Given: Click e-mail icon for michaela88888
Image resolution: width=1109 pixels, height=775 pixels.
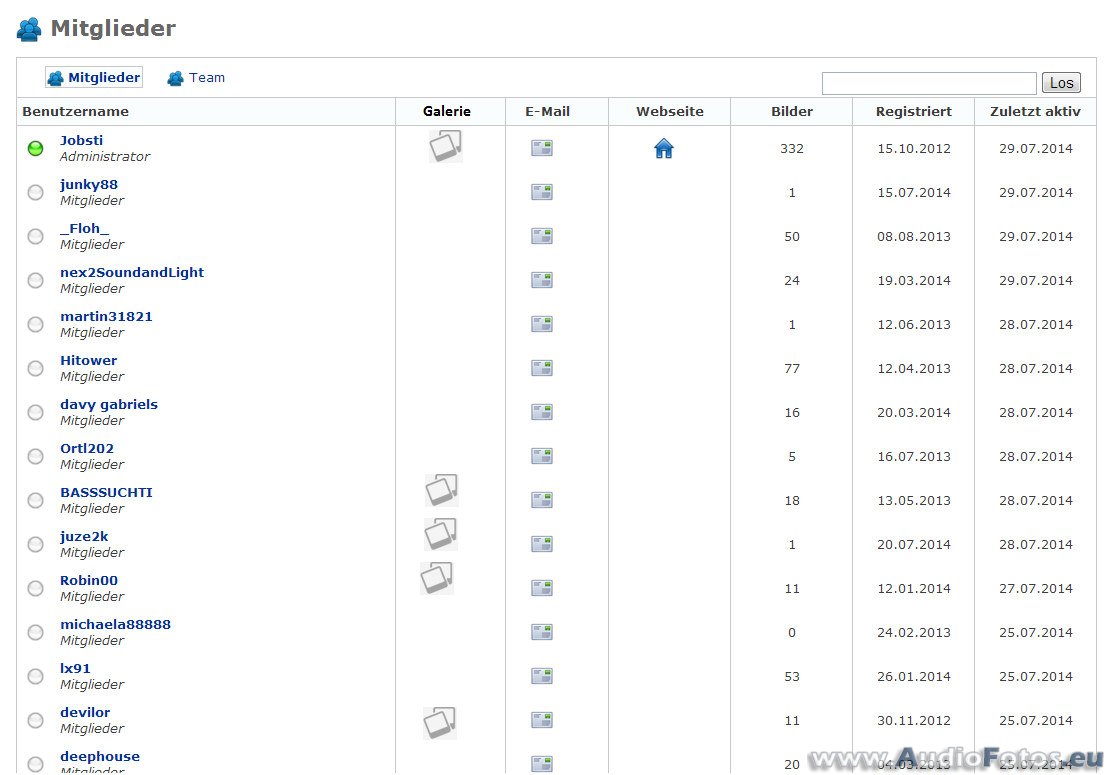Looking at the screenshot, I should coord(542,632).
